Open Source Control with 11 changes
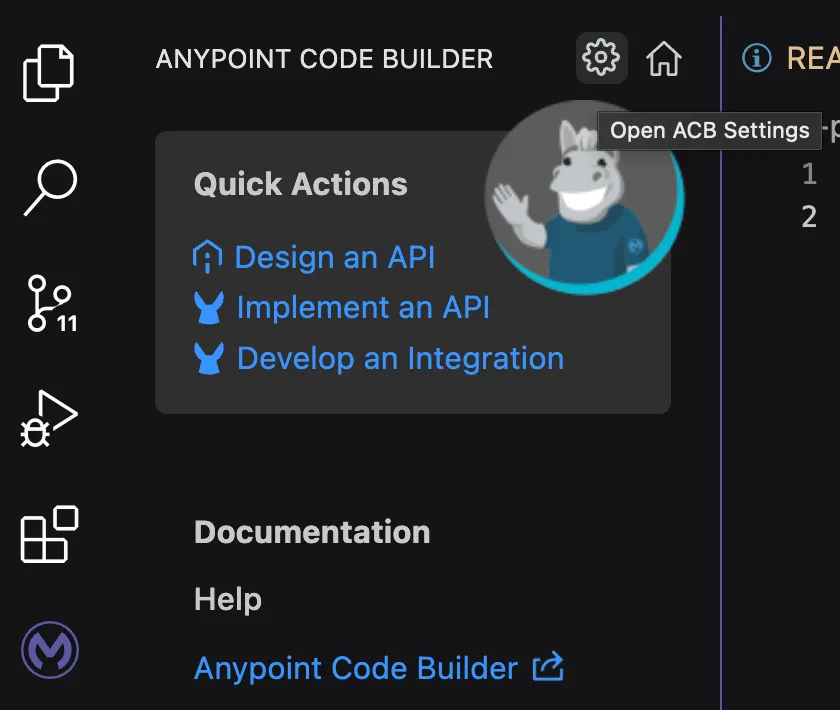The height and width of the screenshot is (710, 840). click(x=51, y=304)
